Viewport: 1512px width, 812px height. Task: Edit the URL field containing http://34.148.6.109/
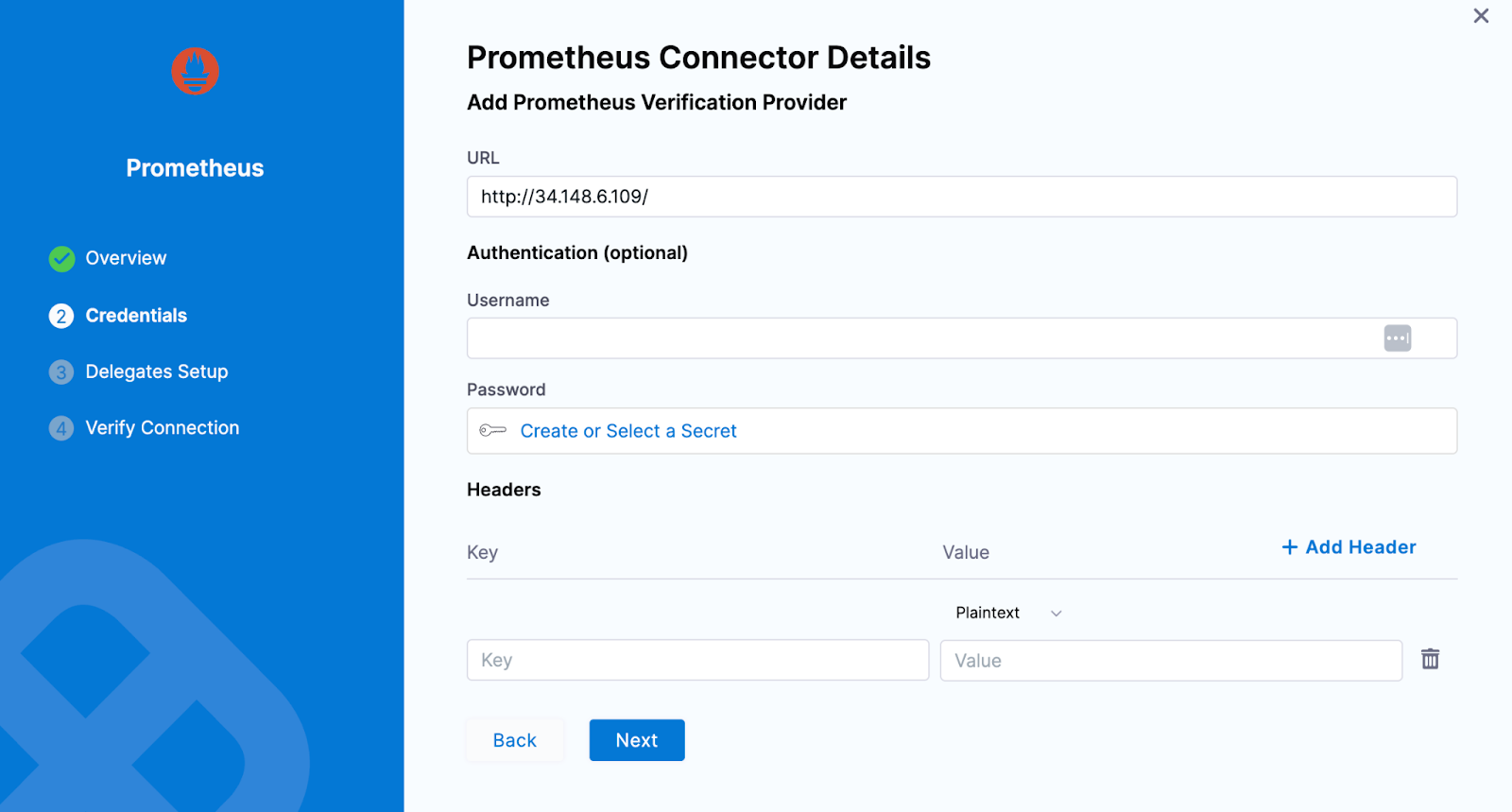[x=961, y=197]
